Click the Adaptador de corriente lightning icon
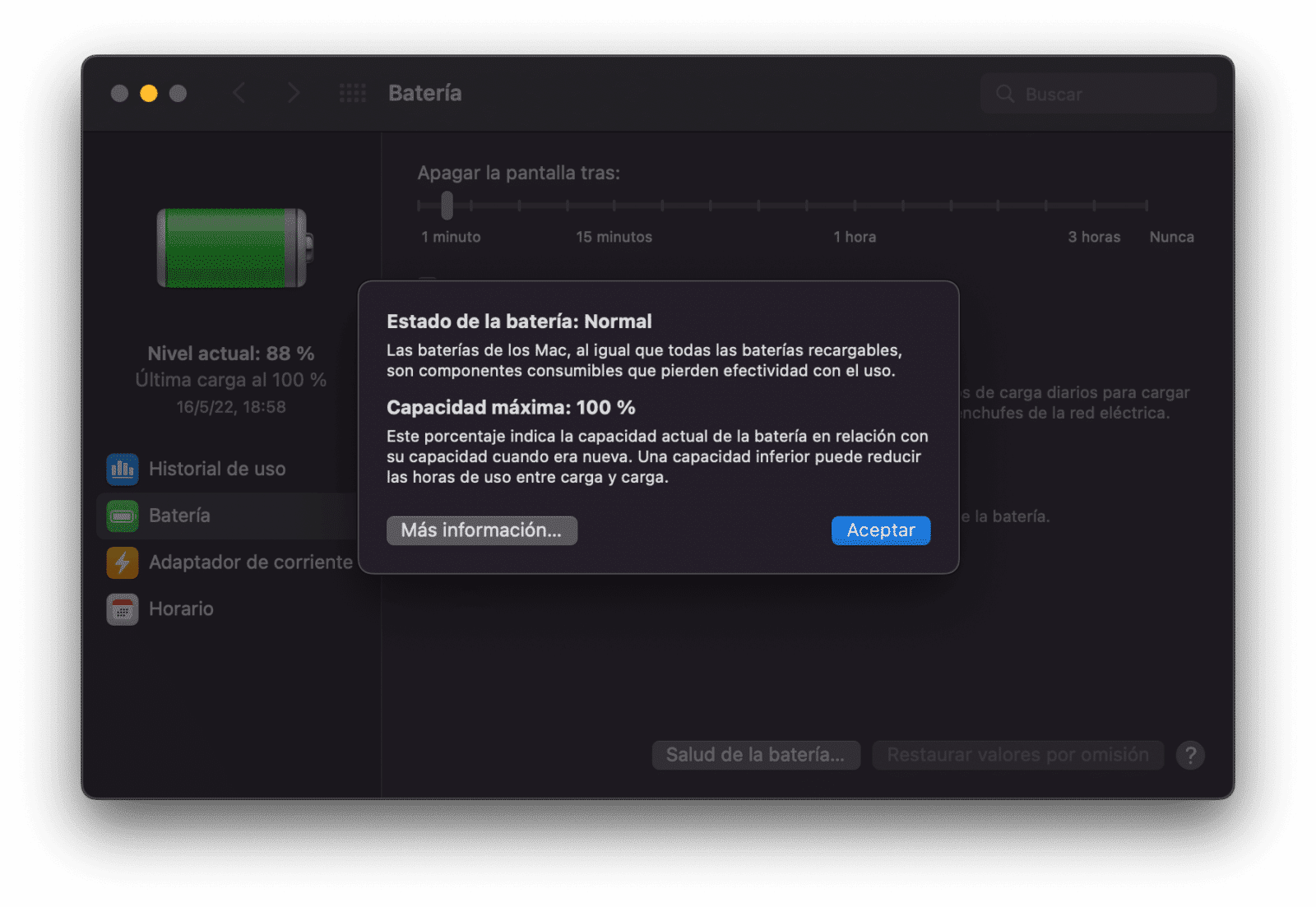 (122, 562)
